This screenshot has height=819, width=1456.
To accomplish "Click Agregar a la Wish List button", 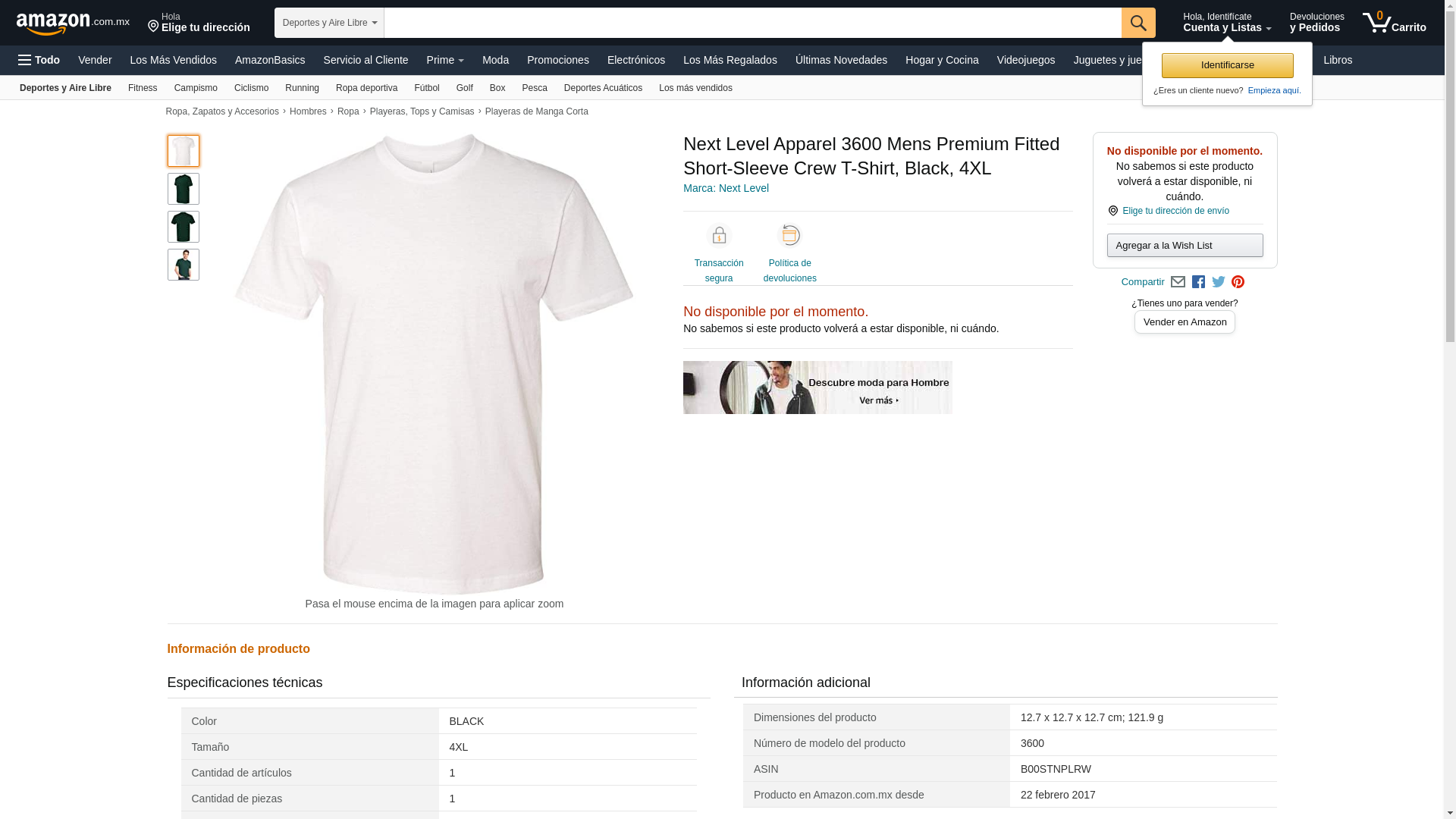I will [x=1184, y=245].
